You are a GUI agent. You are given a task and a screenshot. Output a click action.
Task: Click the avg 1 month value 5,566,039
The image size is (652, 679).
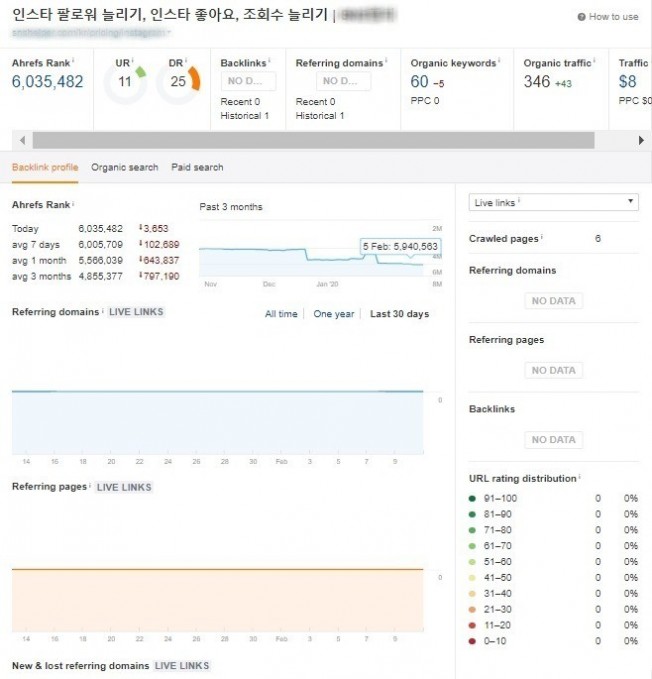point(100,261)
